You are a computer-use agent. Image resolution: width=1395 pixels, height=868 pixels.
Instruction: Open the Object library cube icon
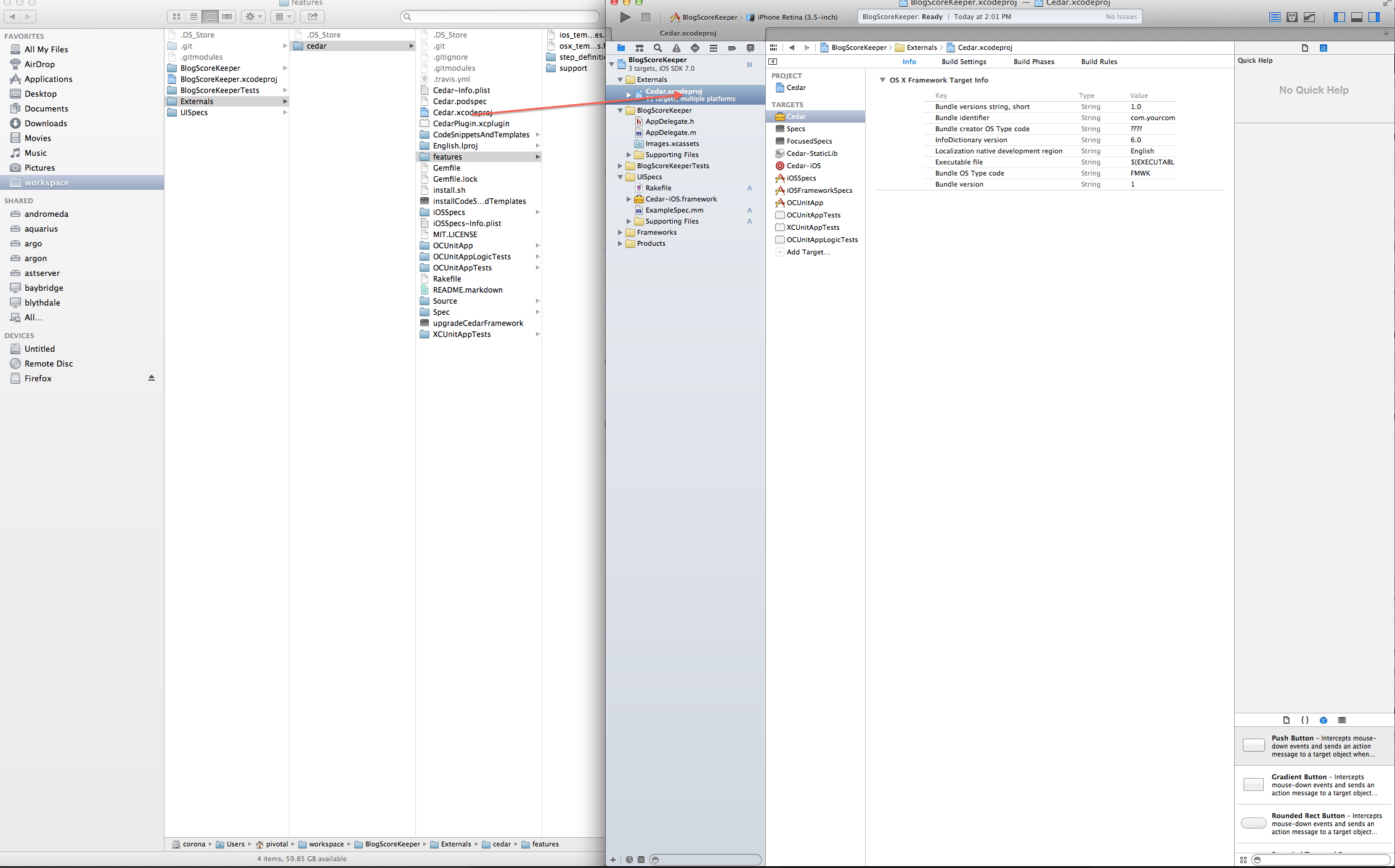coord(1324,720)
